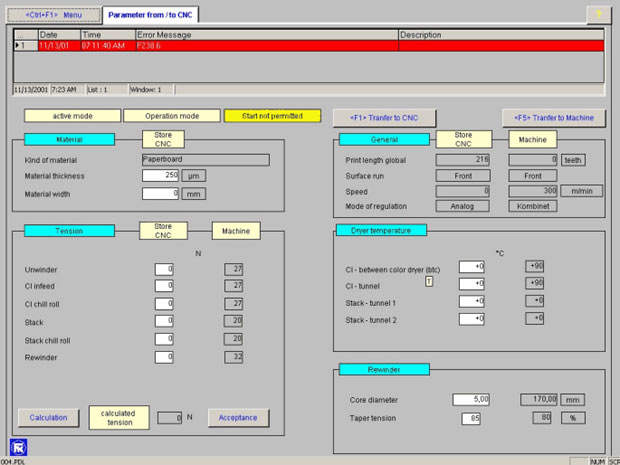This screenshot has width=620, height=465.
Task: Click the Rewinder Store CNC tension field
Action: (x=164, y=357)
